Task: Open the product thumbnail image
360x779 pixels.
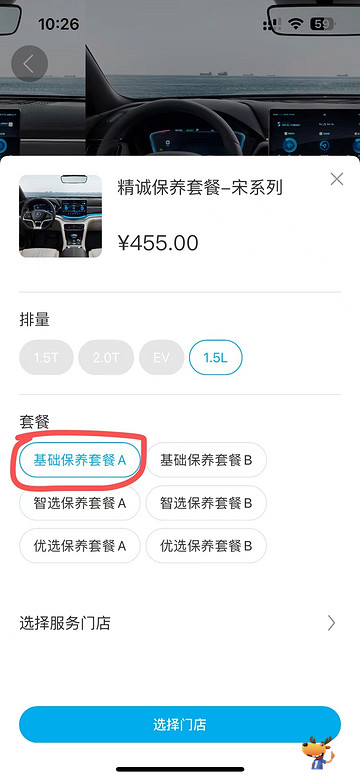Action: click(x=61, y=216)
